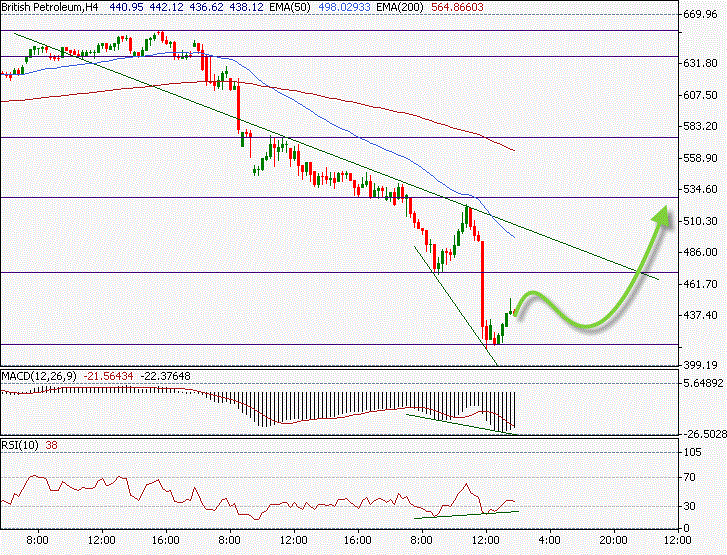The height and width of the screenshot is (555, 727).
Task: Select the green divergence line on RSI
Action: click(466, 515)
